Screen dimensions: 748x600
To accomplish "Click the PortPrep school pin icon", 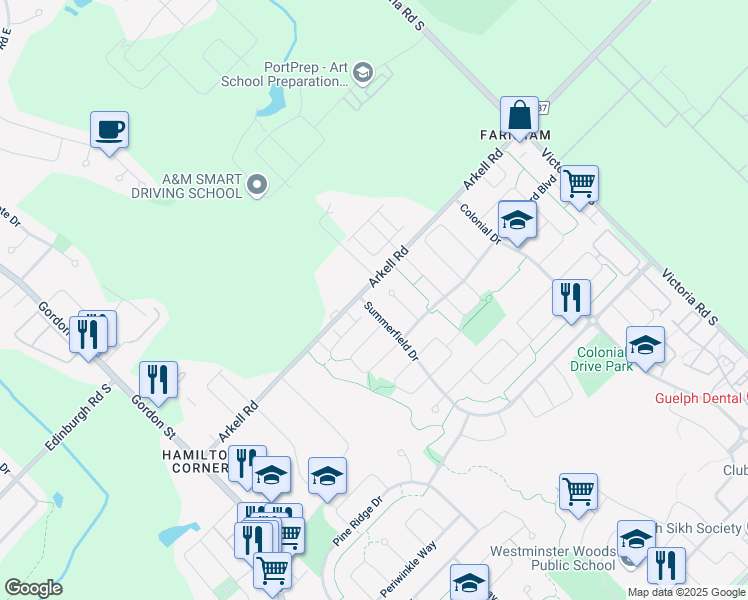I will (x=363, y=73).
